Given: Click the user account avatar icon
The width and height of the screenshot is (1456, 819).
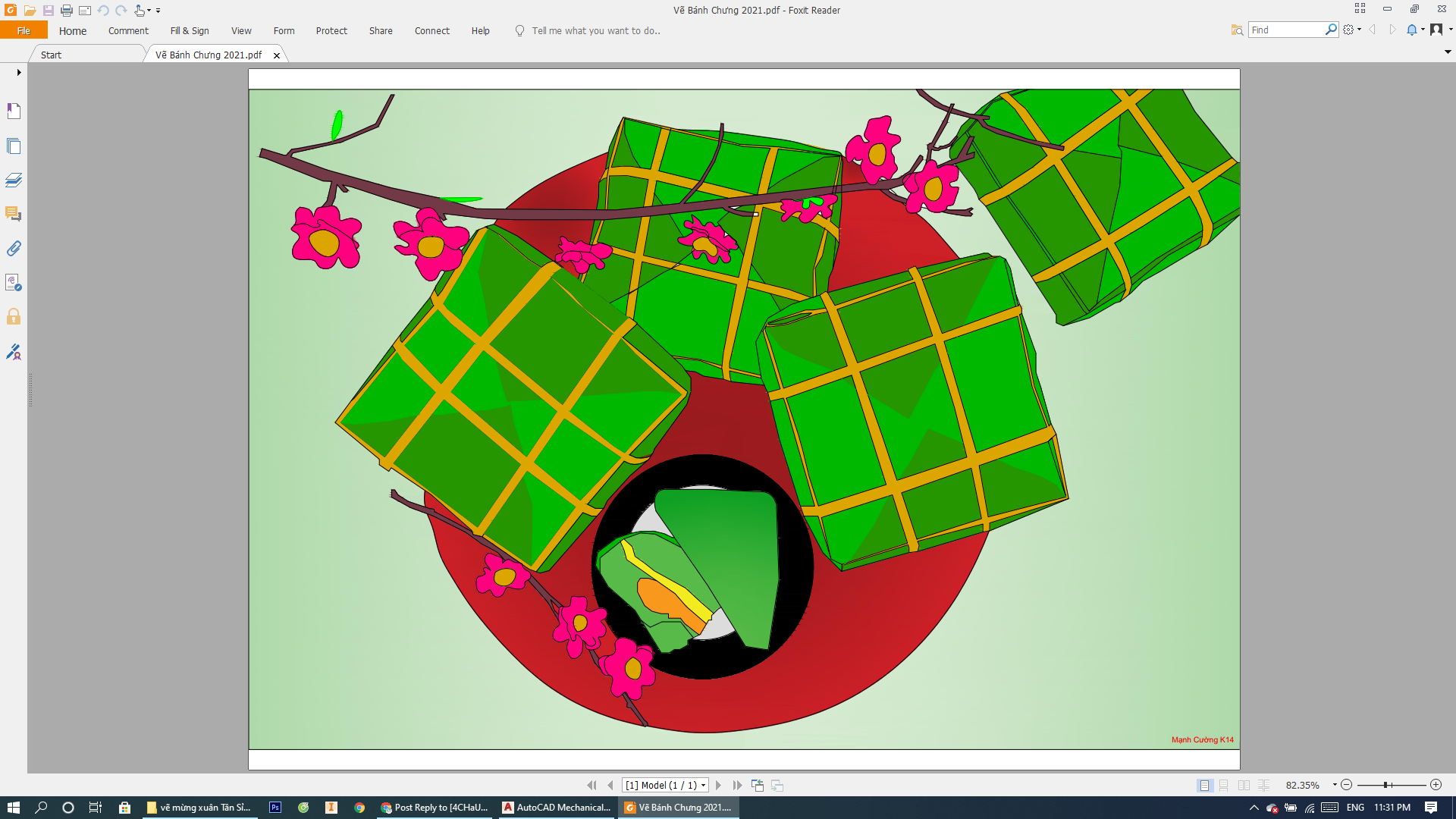Looking at the screenshot, I should pyautogui.click(x=1436, y=30).
